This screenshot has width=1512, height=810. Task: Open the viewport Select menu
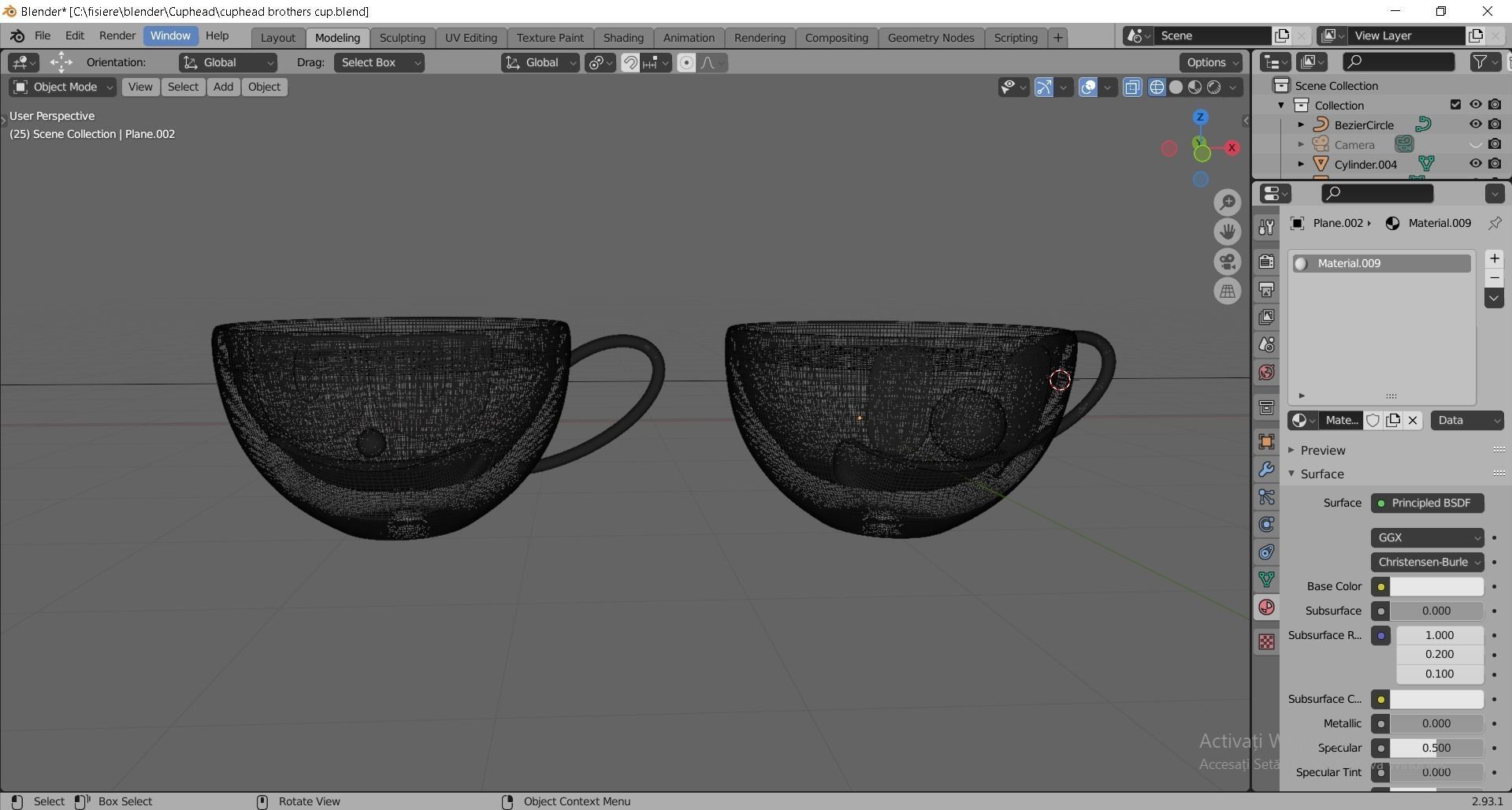tap(183, 87)
